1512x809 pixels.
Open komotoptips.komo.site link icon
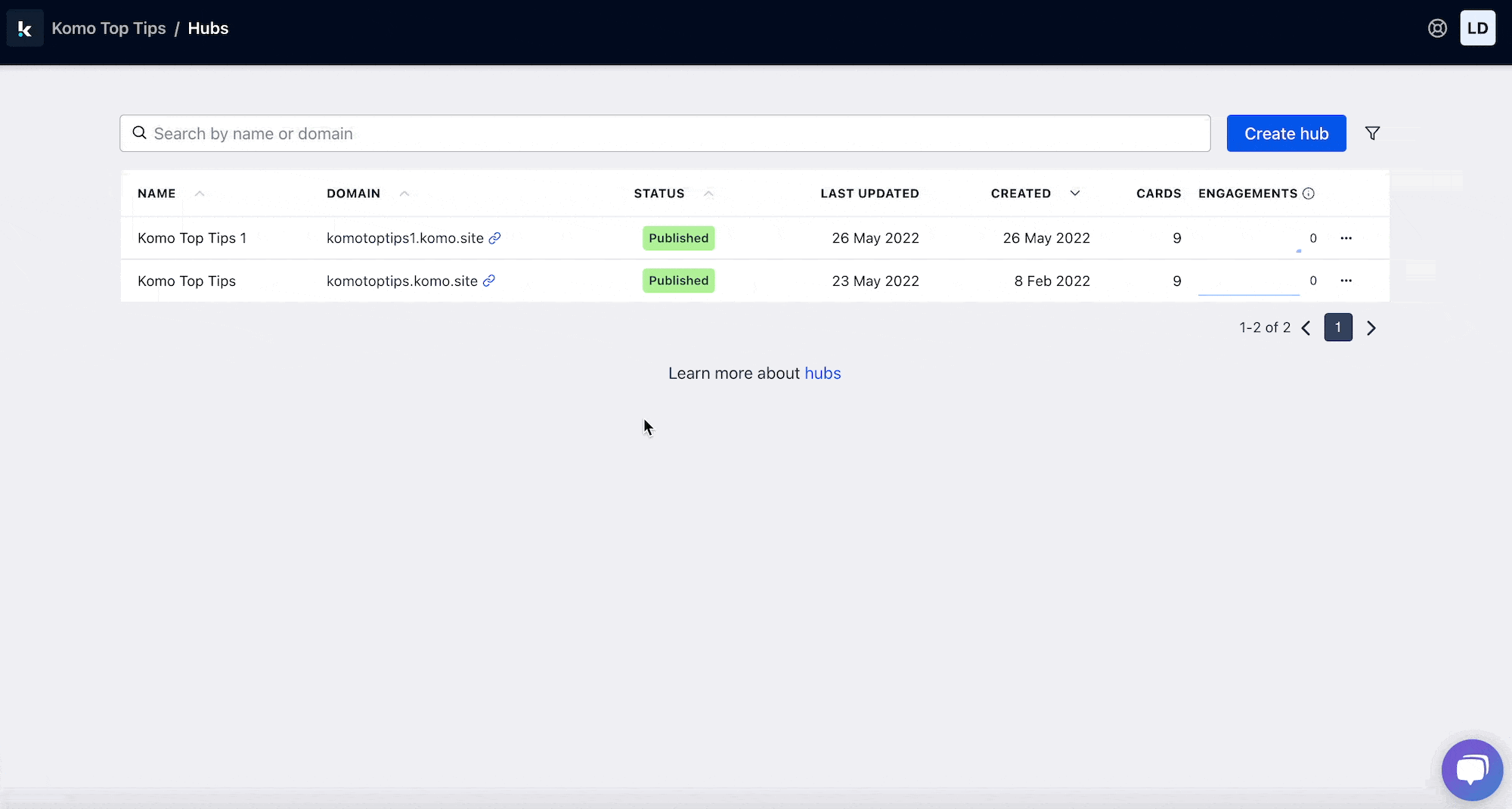point(489,281)
